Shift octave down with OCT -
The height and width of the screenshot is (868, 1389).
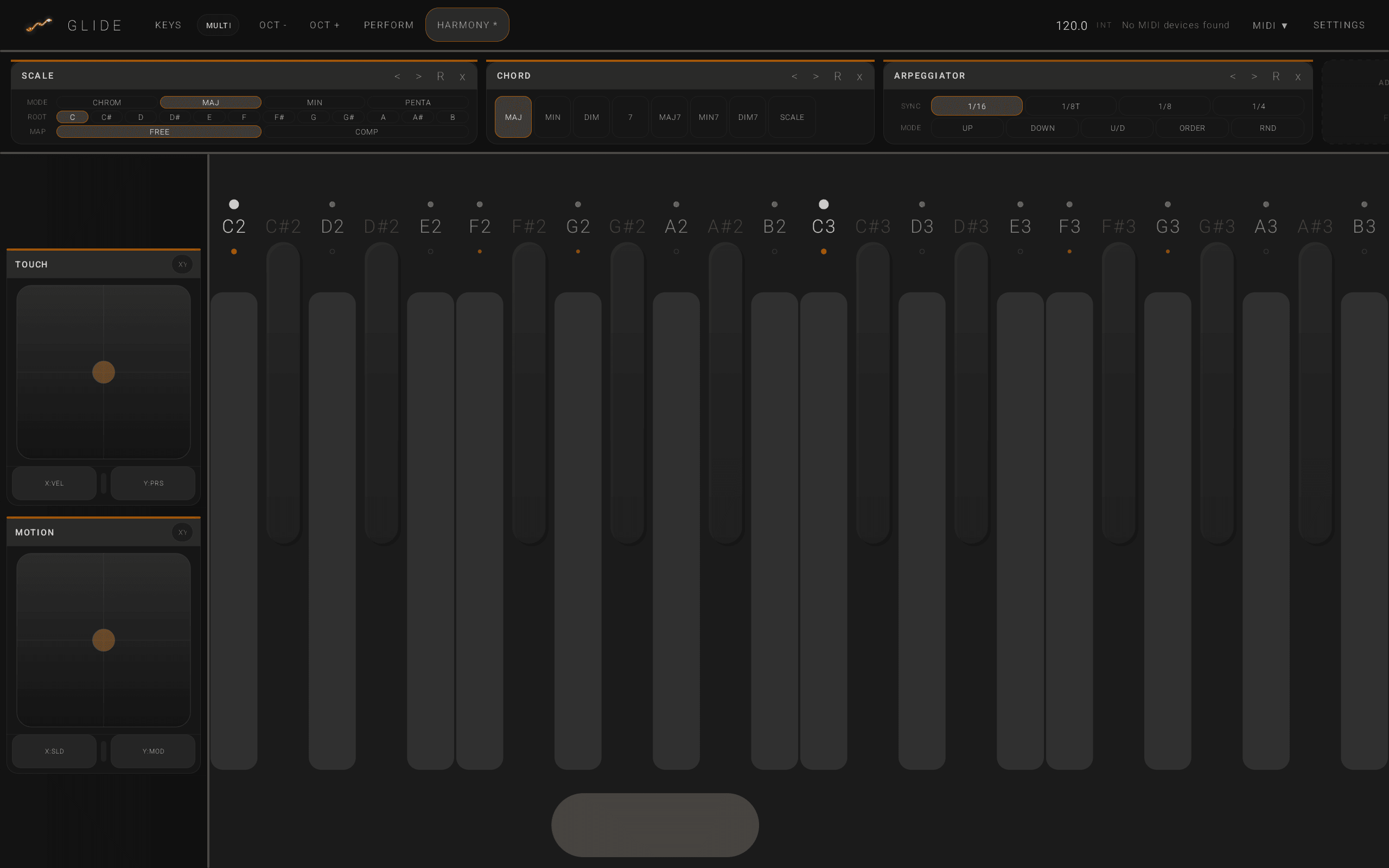click(x=272, y=25)
